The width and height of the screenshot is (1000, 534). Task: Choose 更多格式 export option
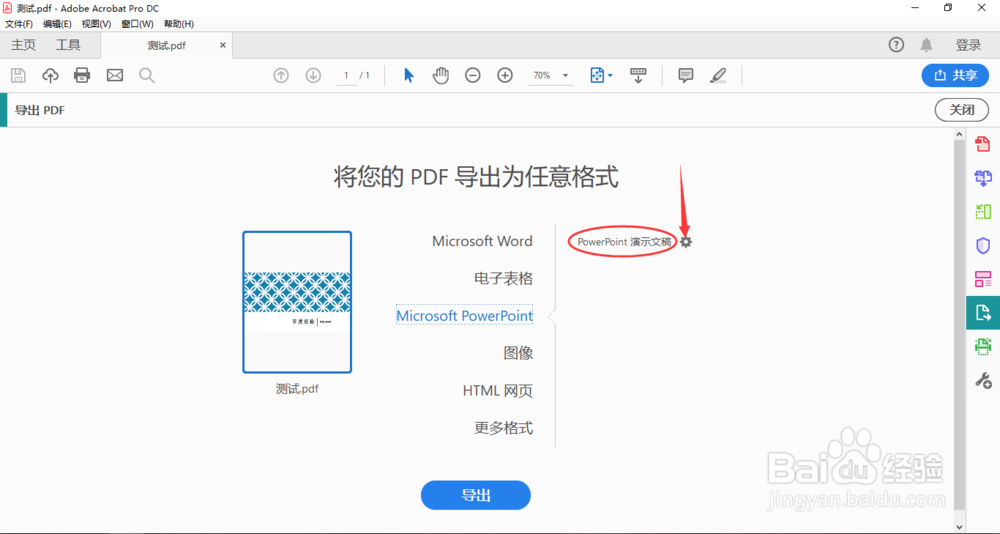[x=503, y=427]
